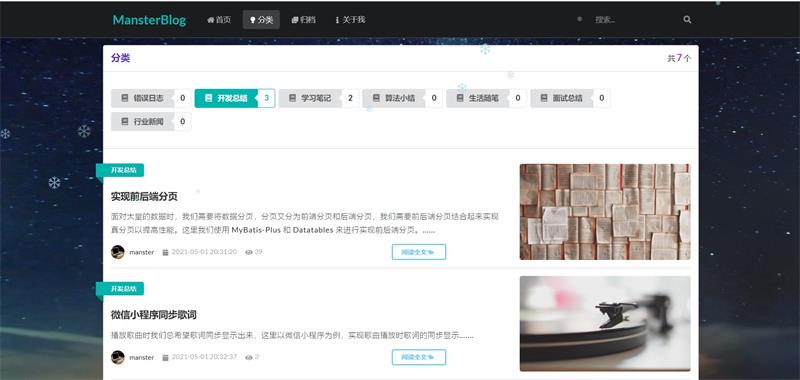Viewport: 800px width, 380px height.
Task: Click count badge 2 beside 学习笔记
Action: coord(350,98)
